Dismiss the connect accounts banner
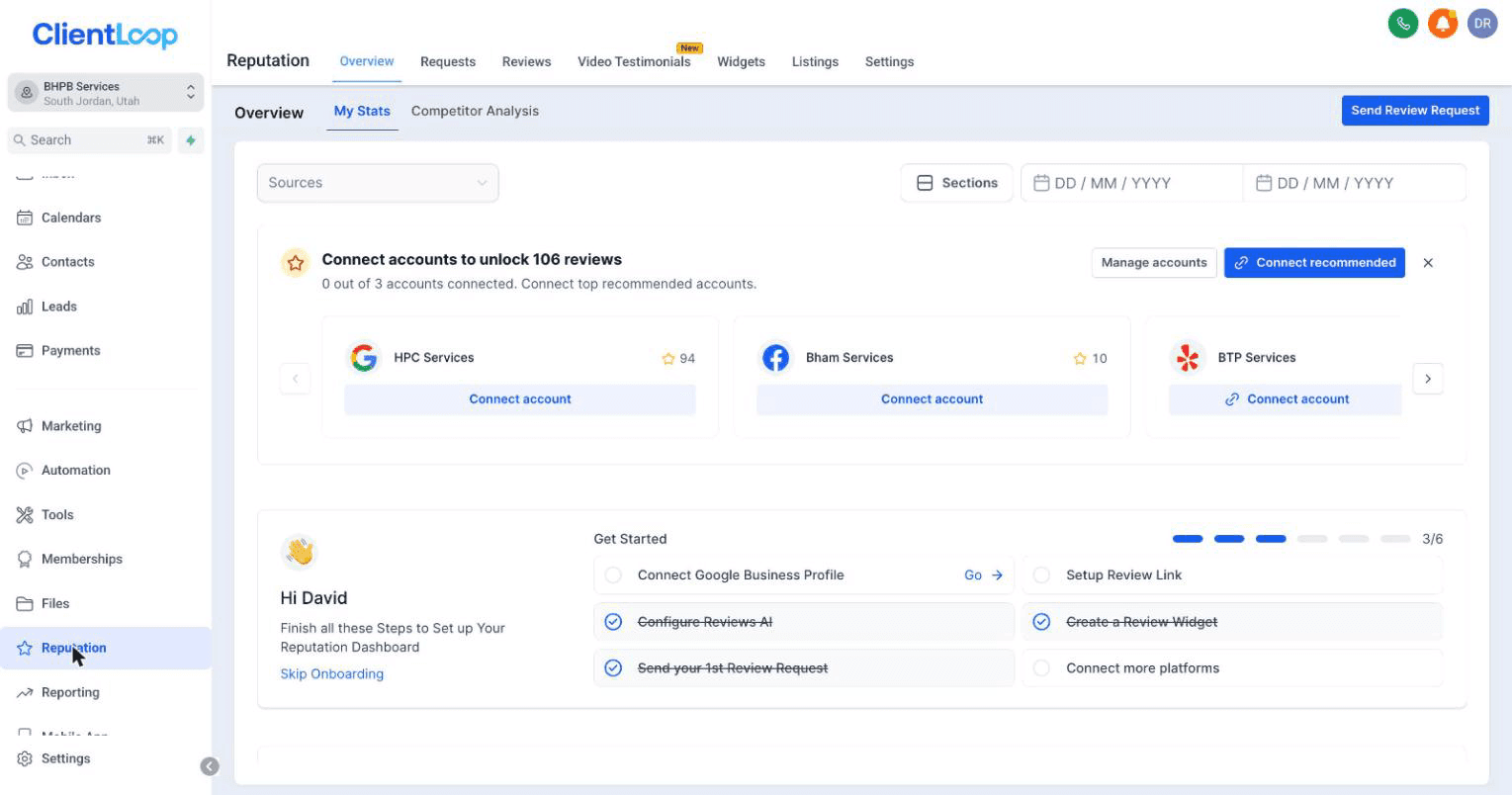The image size is (1512, 795). point(1428,263)
